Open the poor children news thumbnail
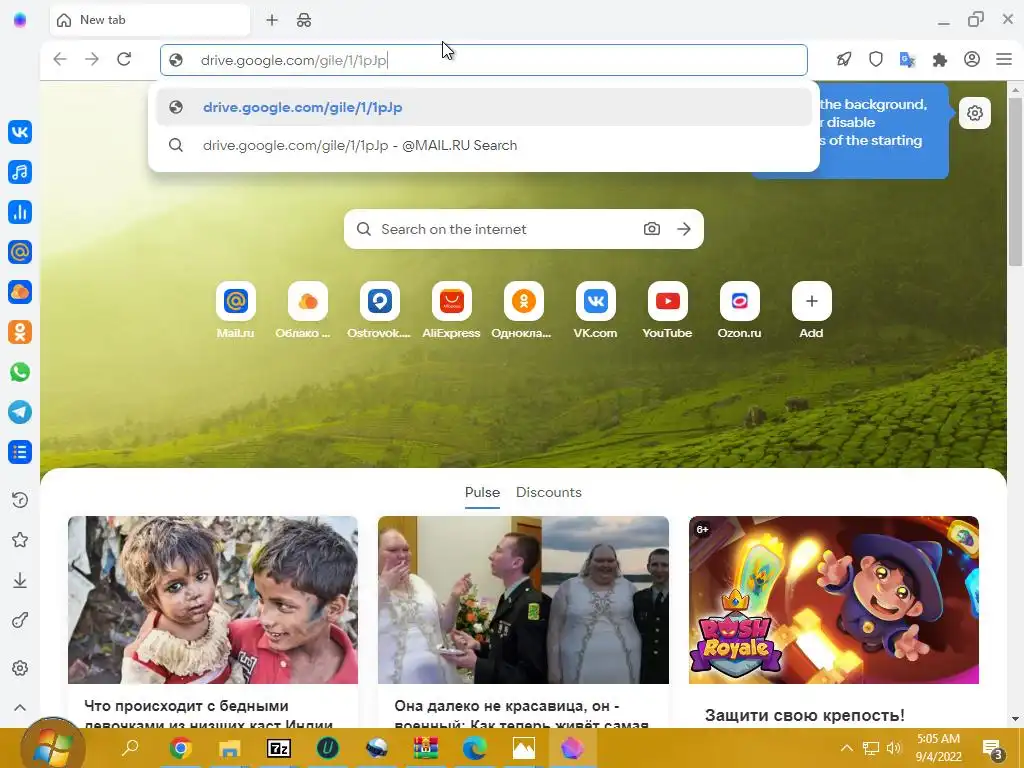 coord(213,600)
